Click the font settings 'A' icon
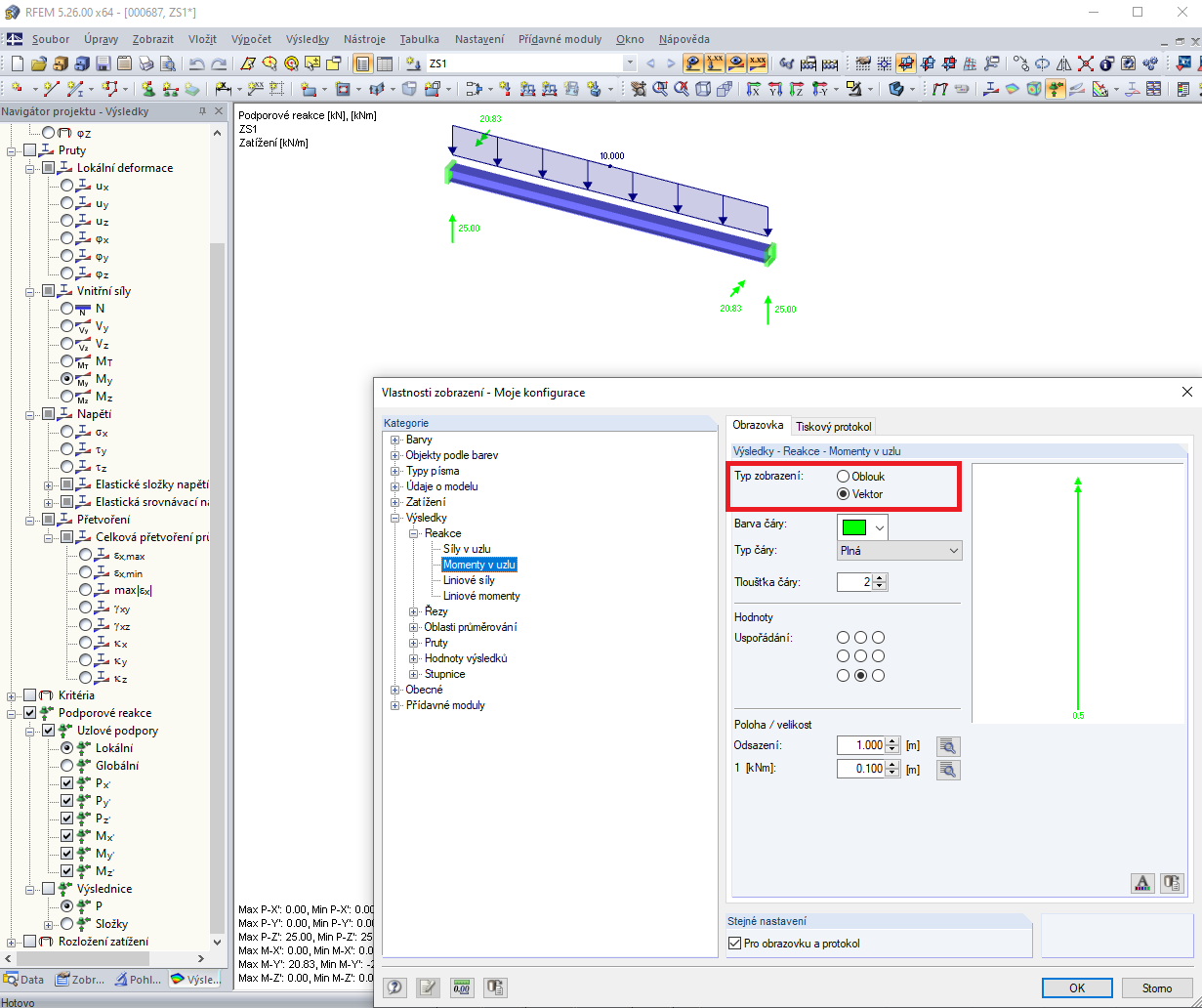Screen dimensions: 1202x1008 pos(1142,883)
